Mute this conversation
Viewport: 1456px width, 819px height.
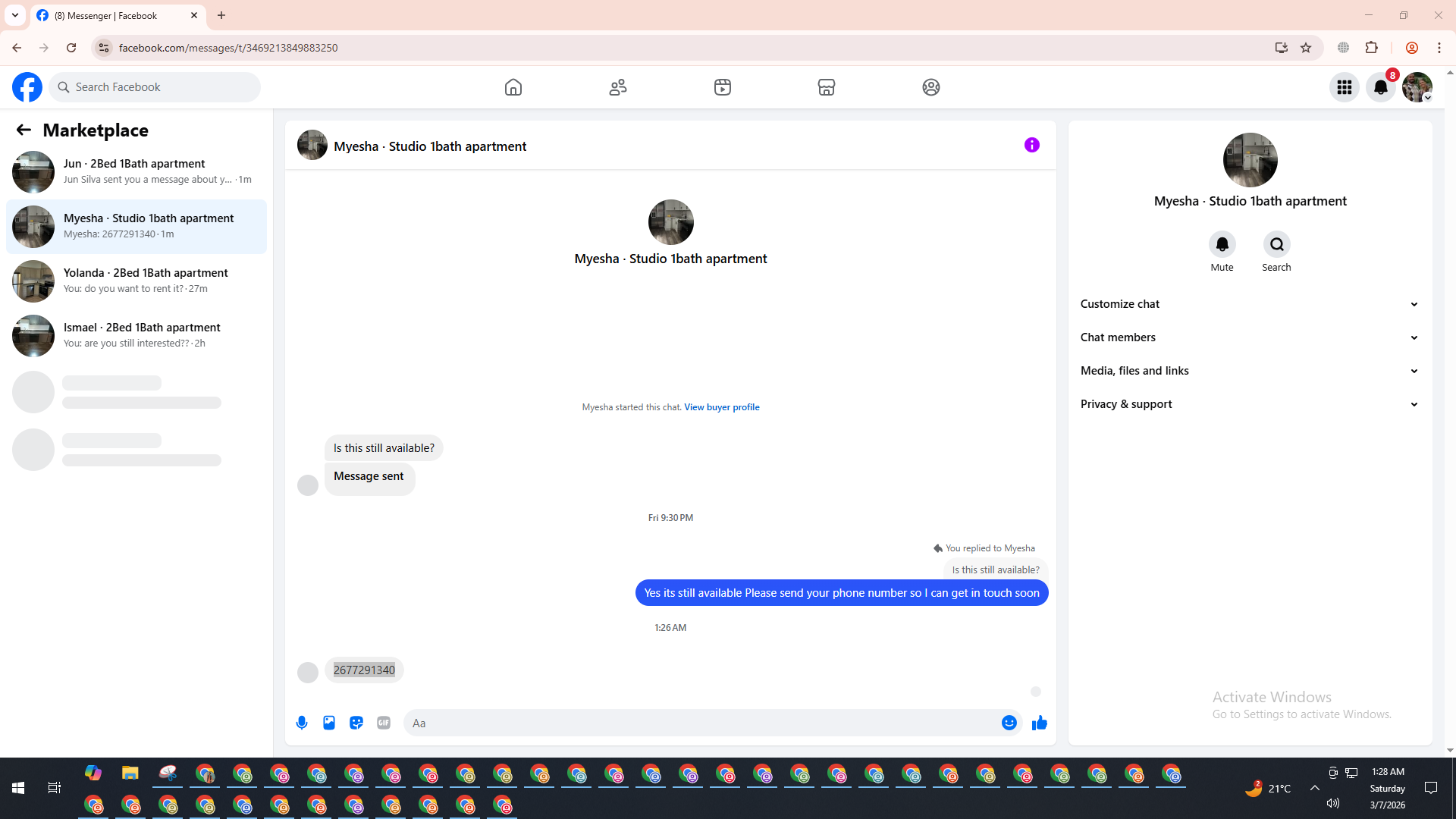pos(1222,245)
